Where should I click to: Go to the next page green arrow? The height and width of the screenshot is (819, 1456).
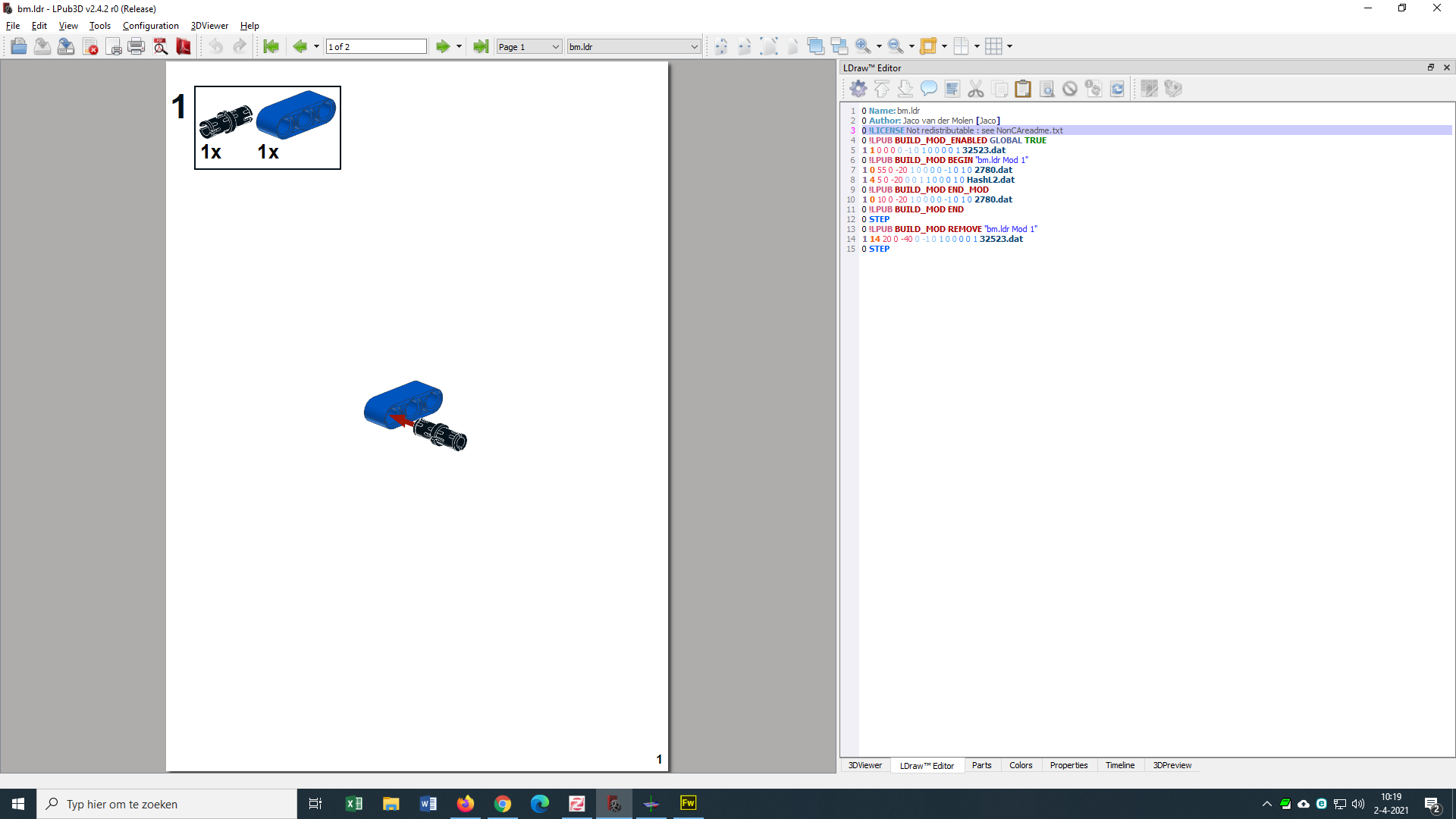click(443, 46)
